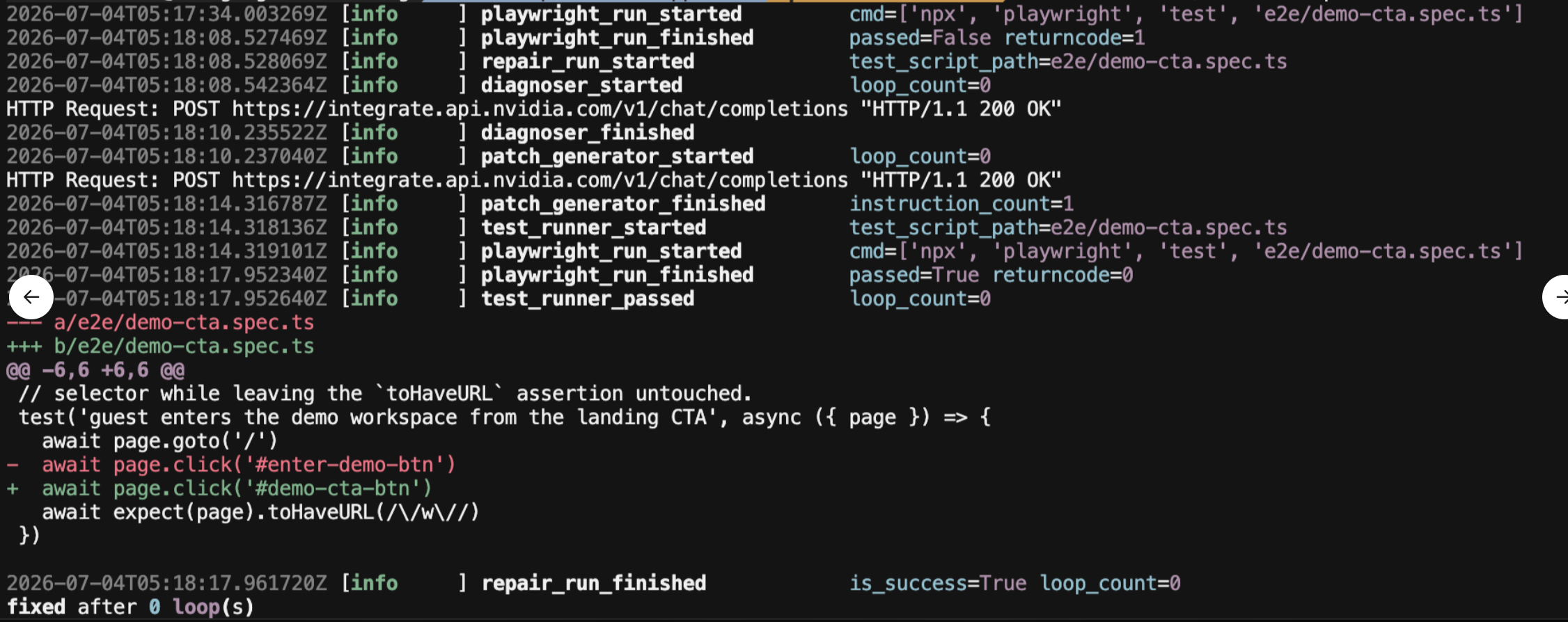
Task: Select 'passed=True returncode=0' value
Action: pyautogui.click(x=991, y=275)
